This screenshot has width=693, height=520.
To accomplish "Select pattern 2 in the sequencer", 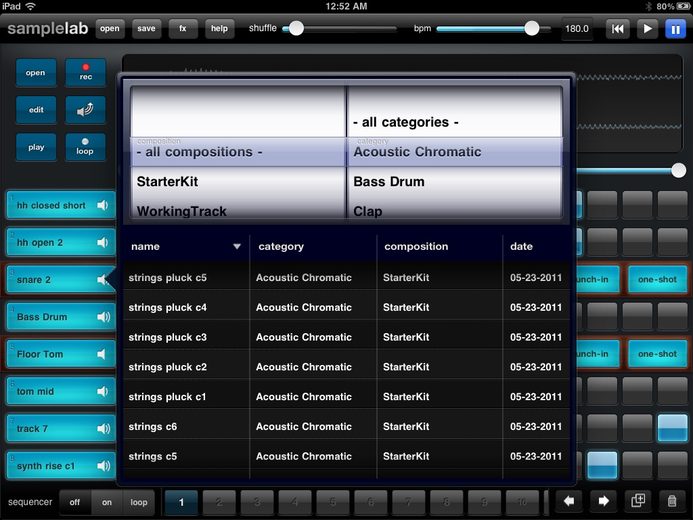I will pos(219,502).
